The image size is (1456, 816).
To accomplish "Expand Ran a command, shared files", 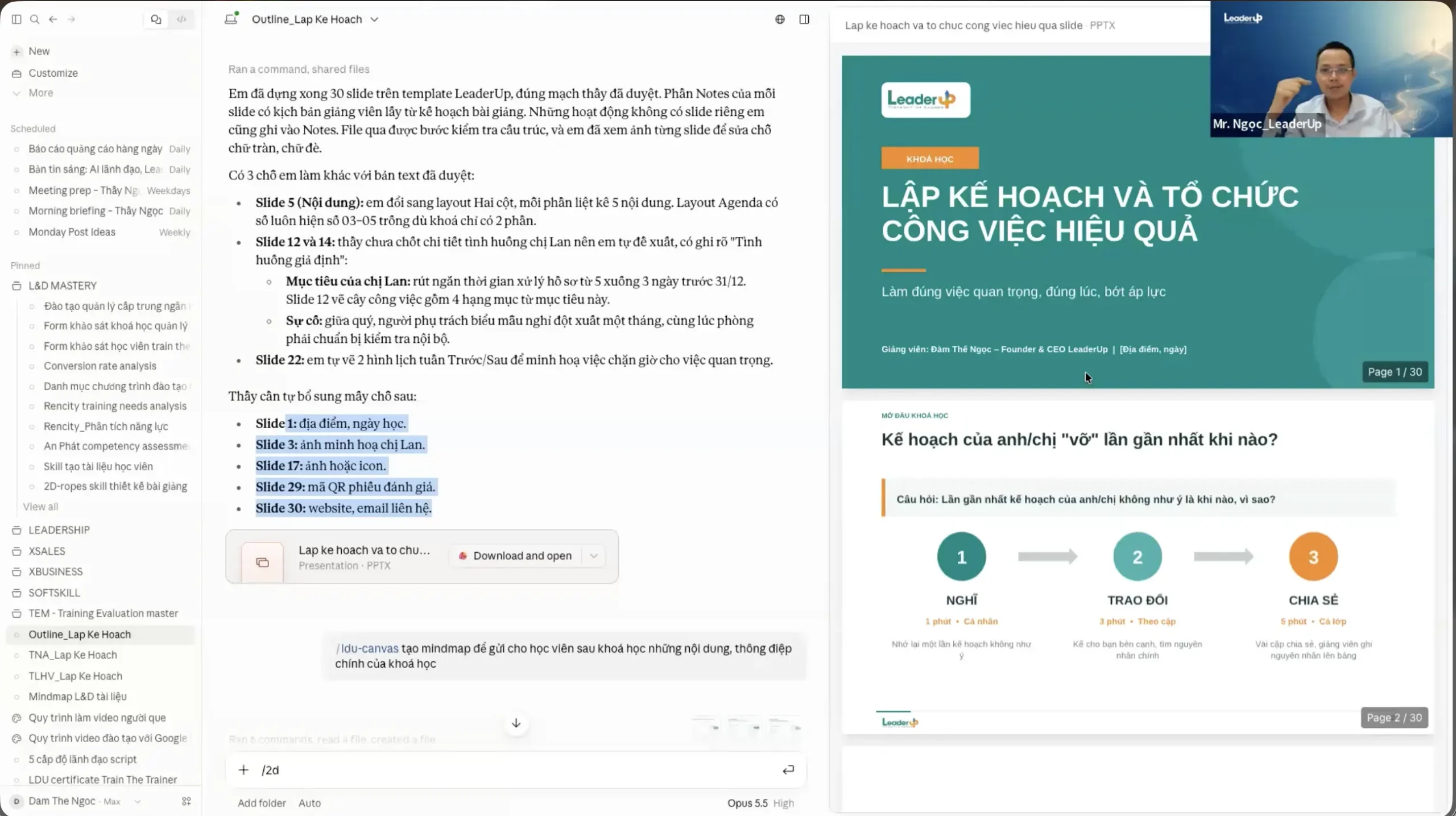I will pyautogui.click(x=299, y=69).
